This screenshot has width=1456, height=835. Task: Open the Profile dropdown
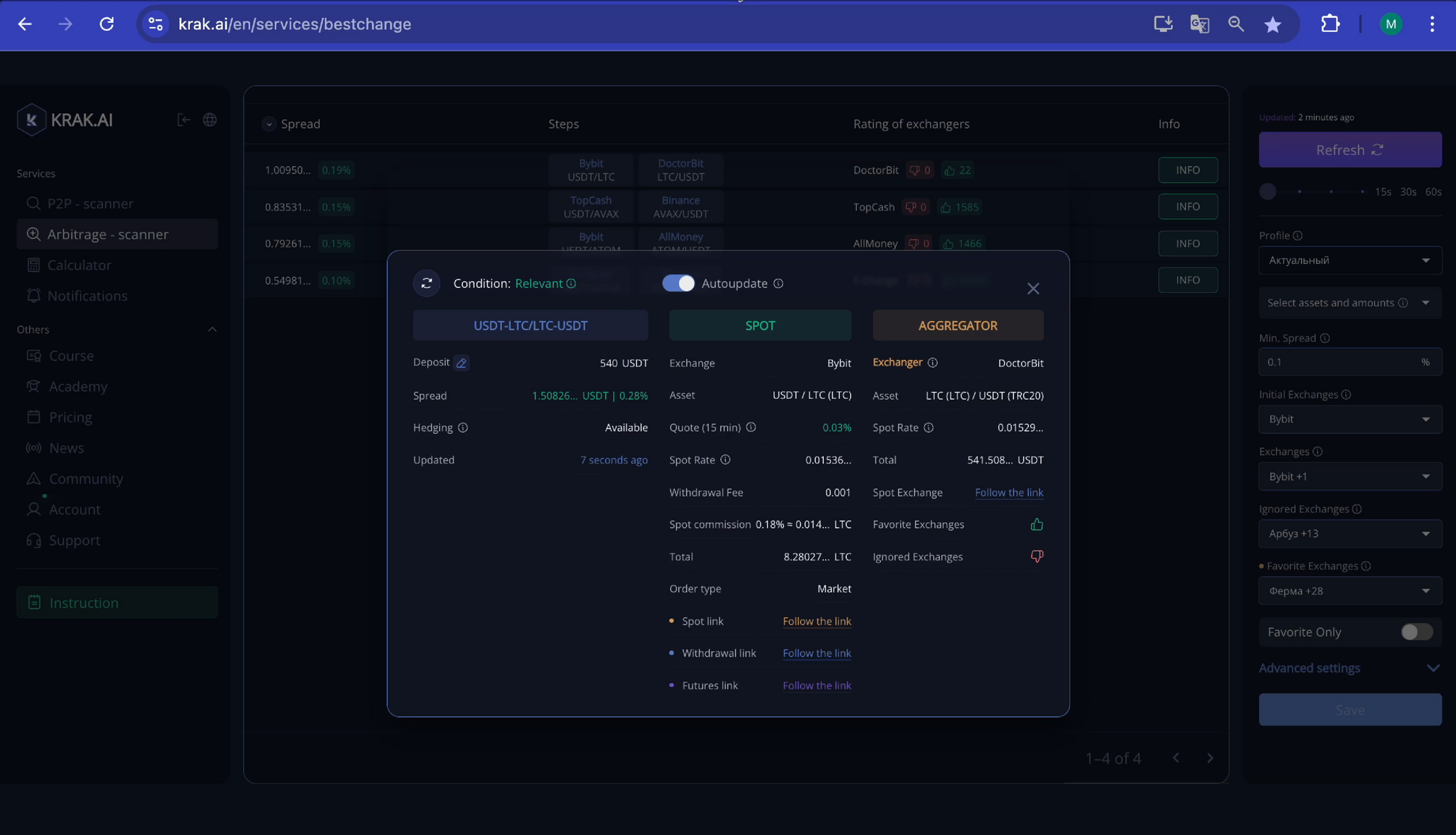pos(1349,260)
